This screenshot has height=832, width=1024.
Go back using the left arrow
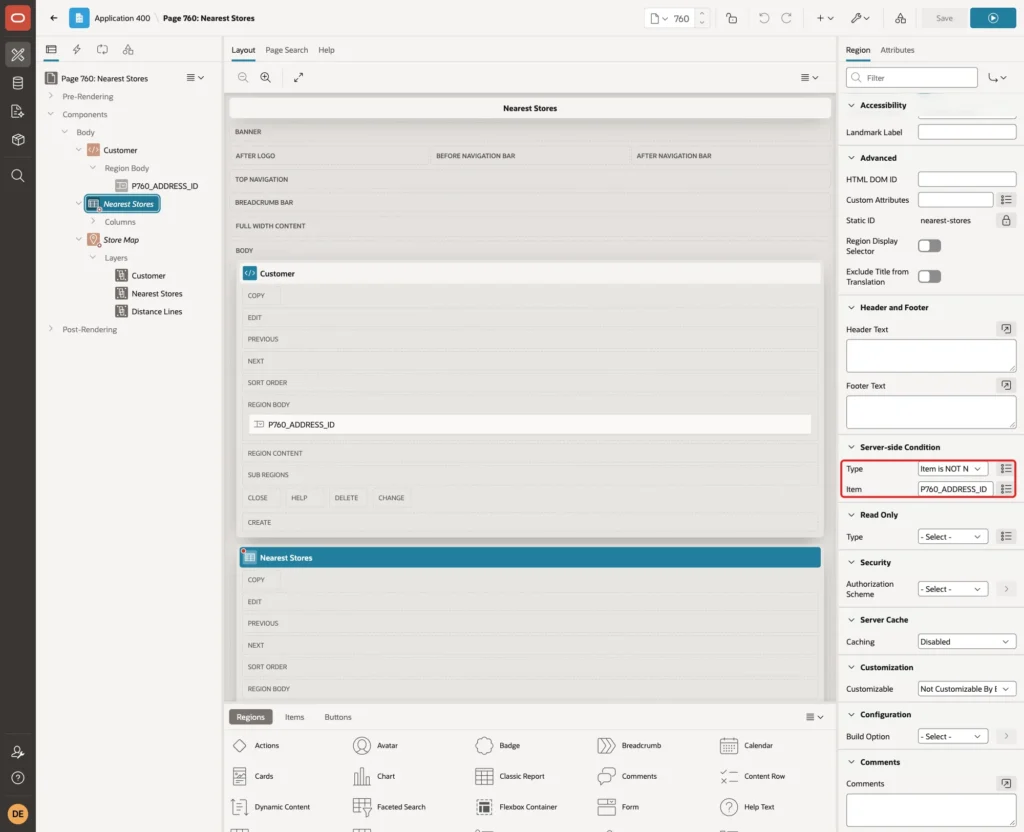(x=54, y=18)
